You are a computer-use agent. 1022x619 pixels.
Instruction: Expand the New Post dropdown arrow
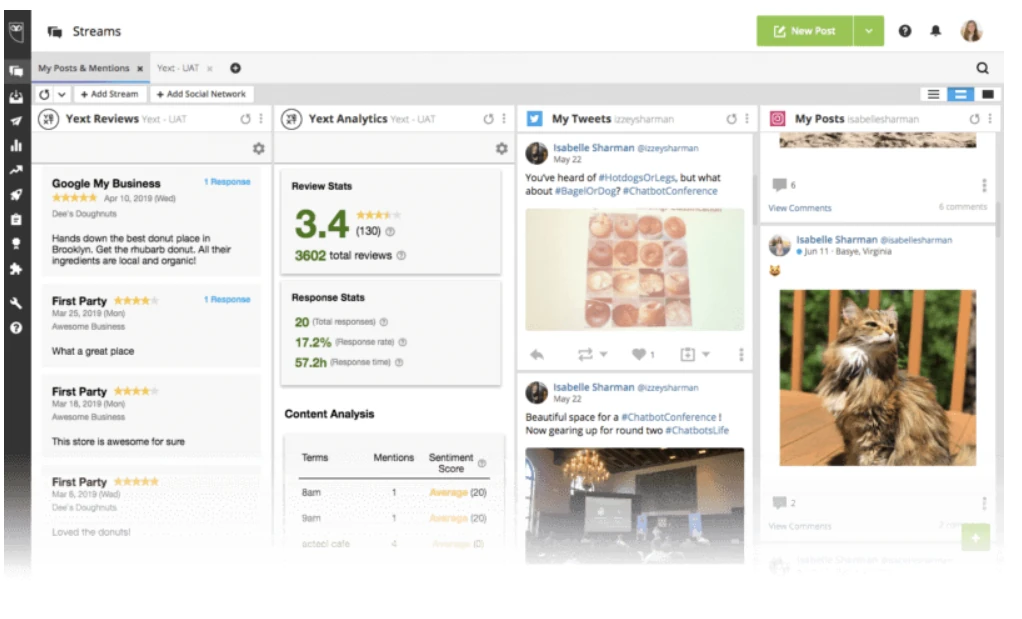click(x=869, y=30)
